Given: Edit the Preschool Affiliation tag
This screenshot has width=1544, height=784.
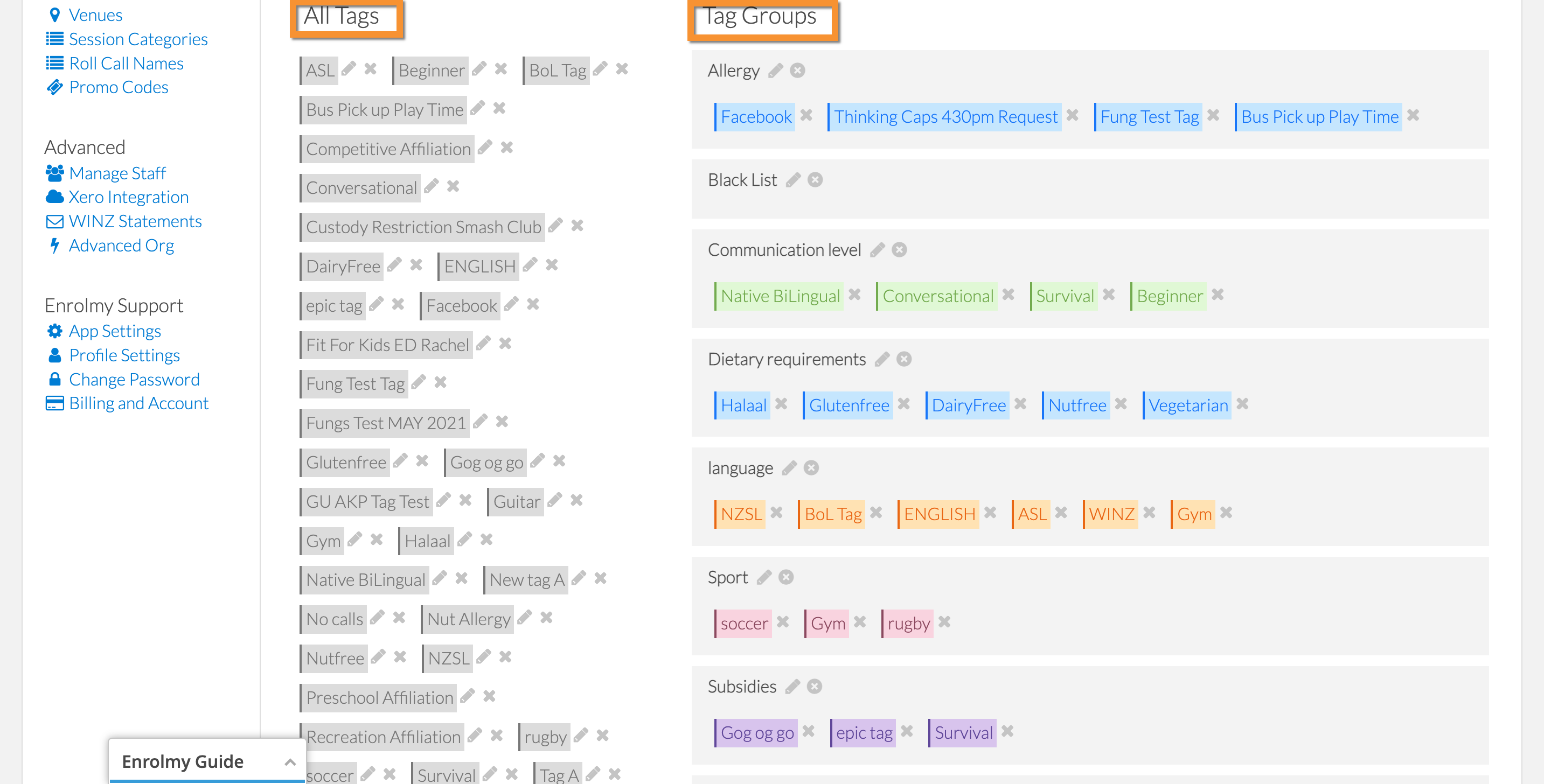Looking at the screenshot, I should click(x=468, y=696).
